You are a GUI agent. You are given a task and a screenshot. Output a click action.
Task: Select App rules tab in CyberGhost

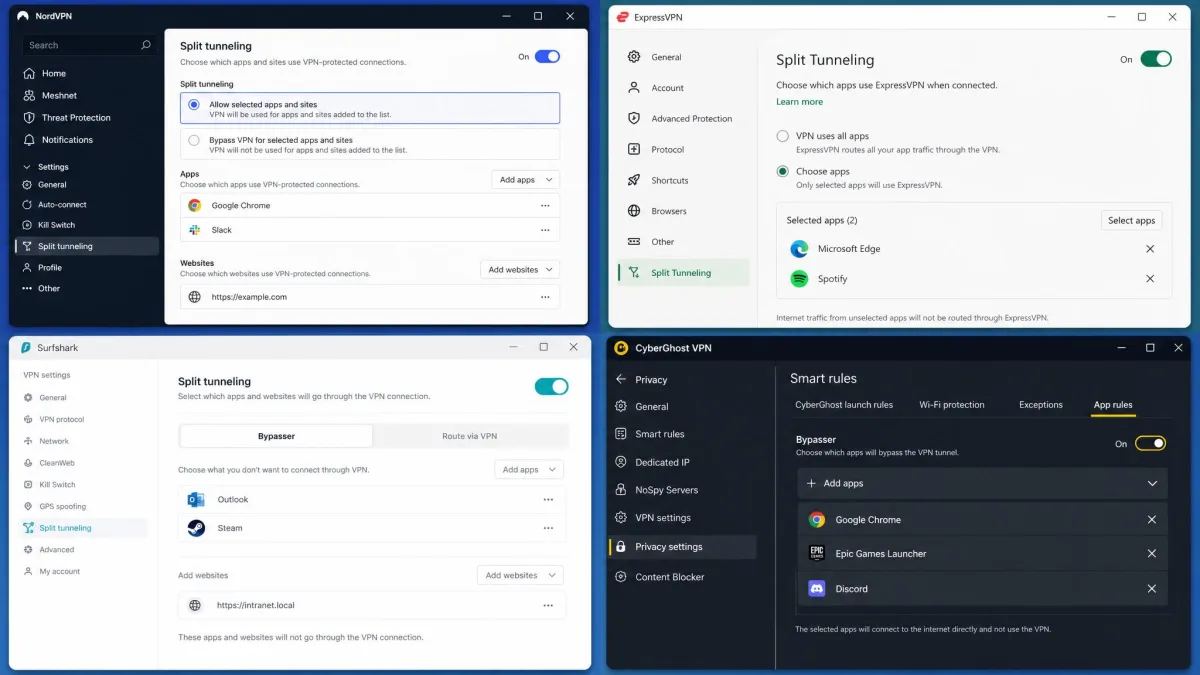coord(1113,405)
